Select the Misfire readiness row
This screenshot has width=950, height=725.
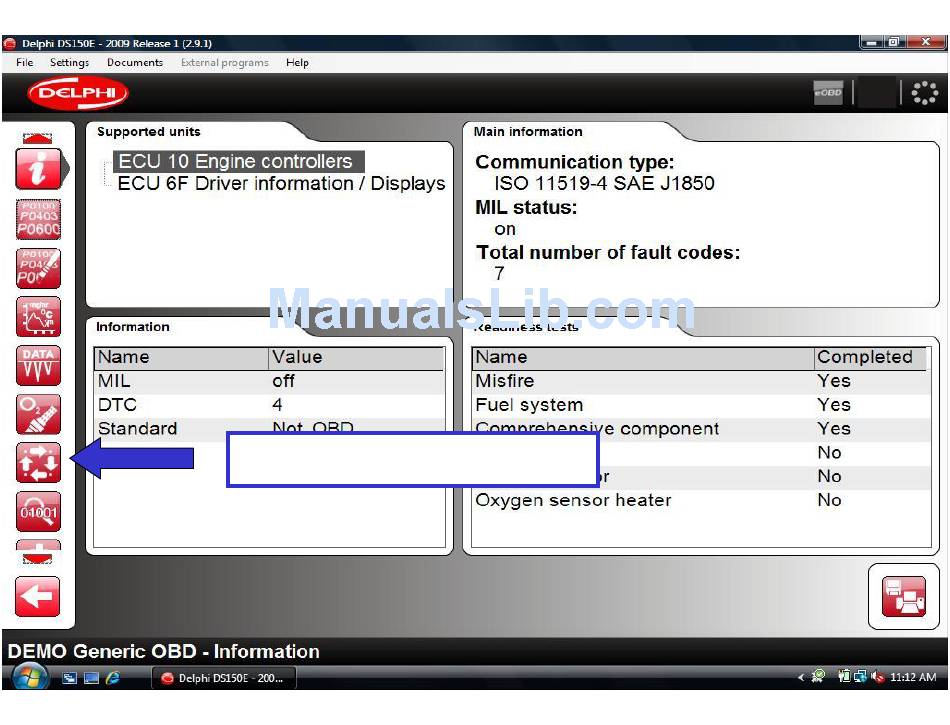click(x=701, y=381)
